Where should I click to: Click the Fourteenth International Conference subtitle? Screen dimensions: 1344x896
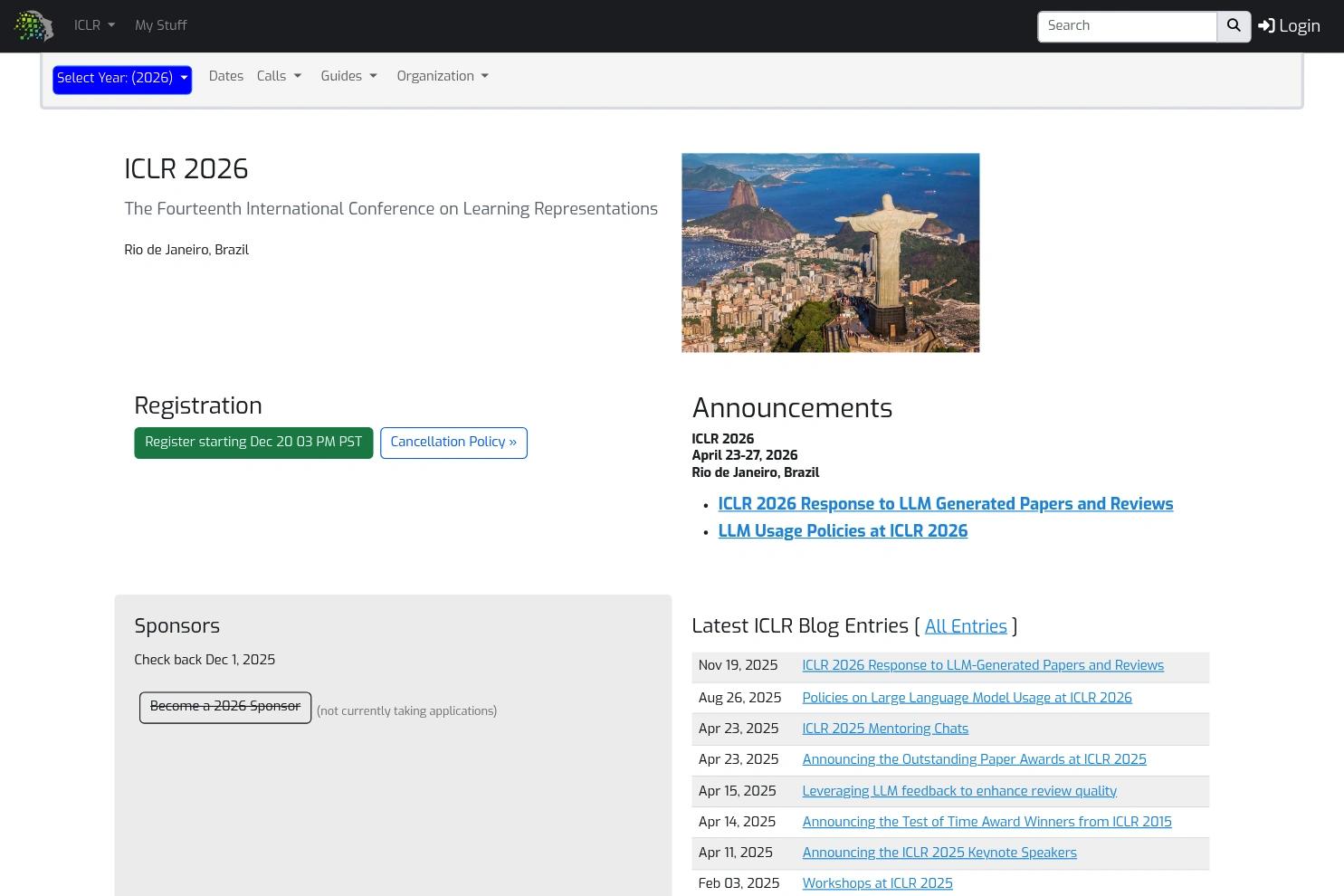[x=391, y=209]
